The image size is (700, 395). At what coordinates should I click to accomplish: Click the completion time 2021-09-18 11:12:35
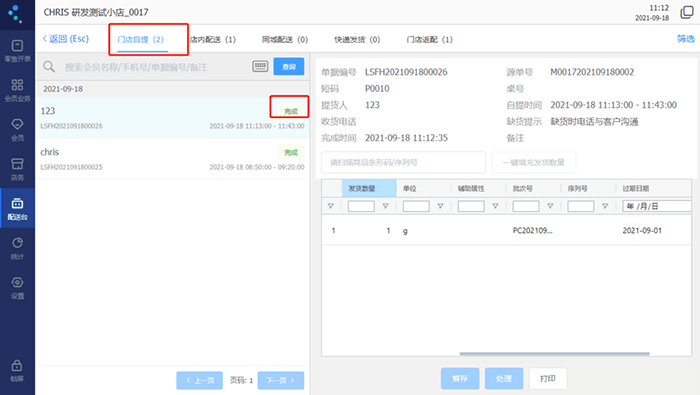point(406,138)
